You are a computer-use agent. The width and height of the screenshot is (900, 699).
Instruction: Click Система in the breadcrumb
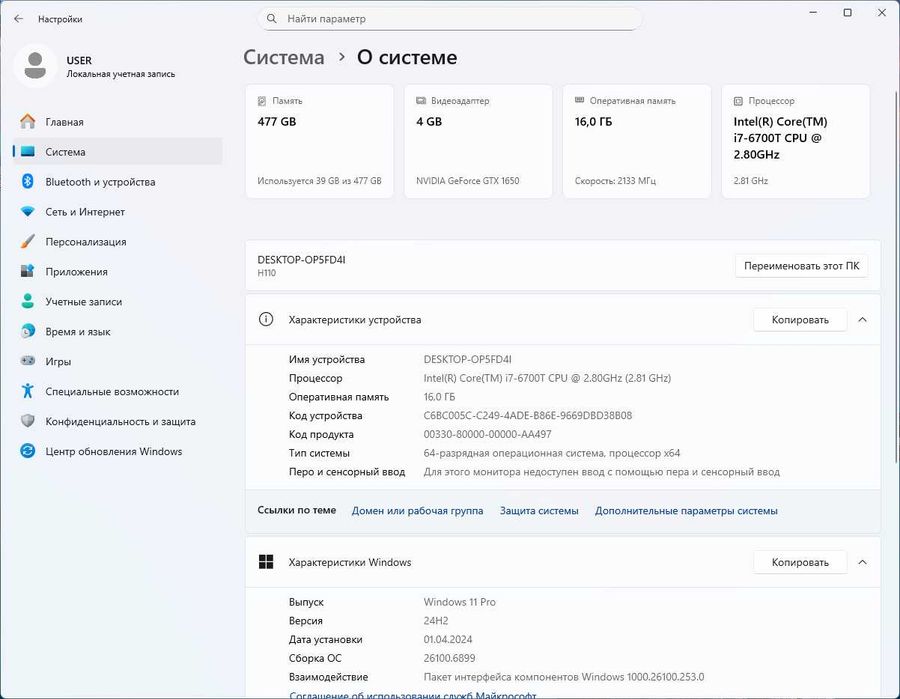(284, 57)
